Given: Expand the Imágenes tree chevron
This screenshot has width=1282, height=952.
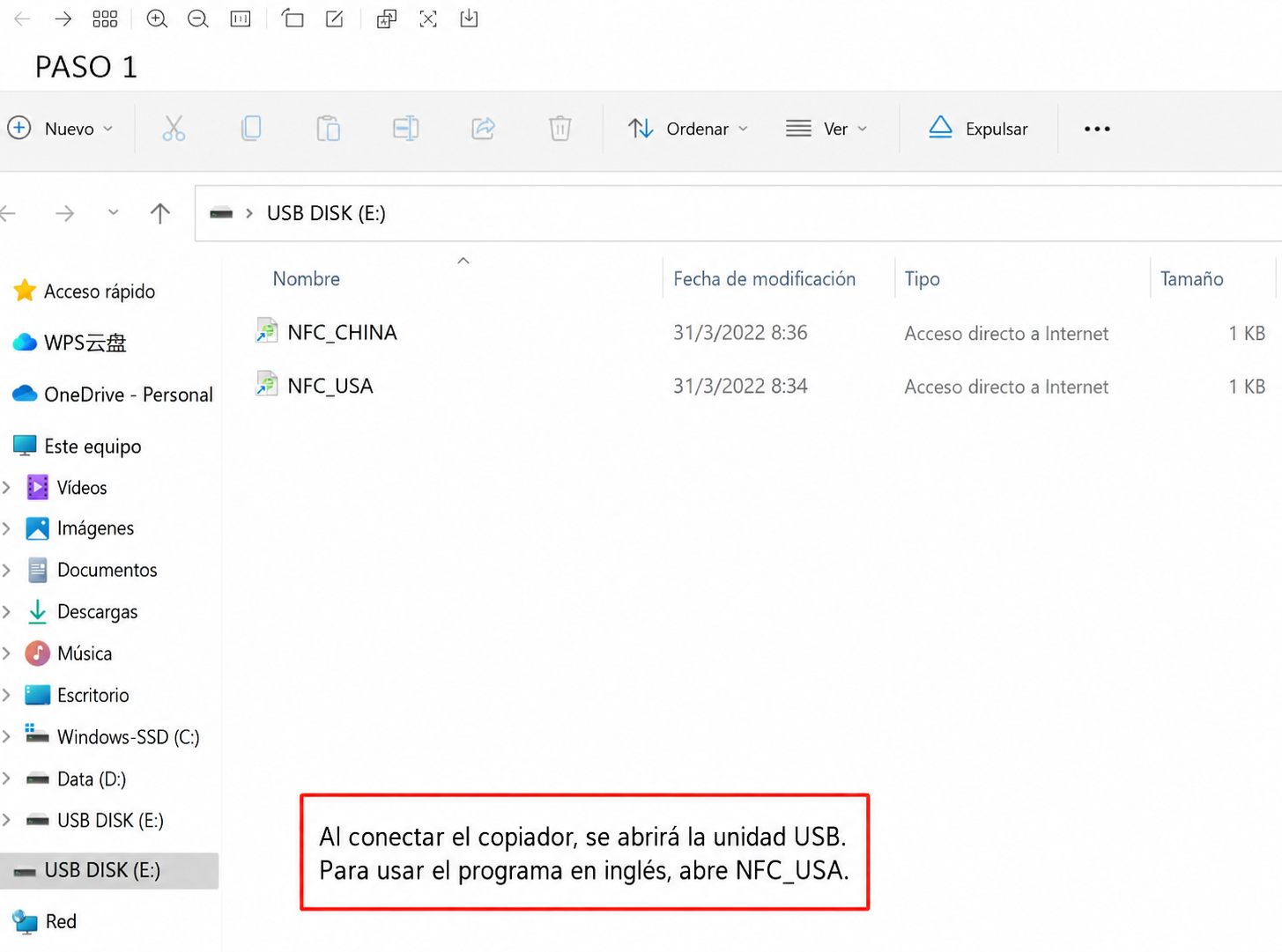Looking at the screenshot, I should 7,528.
